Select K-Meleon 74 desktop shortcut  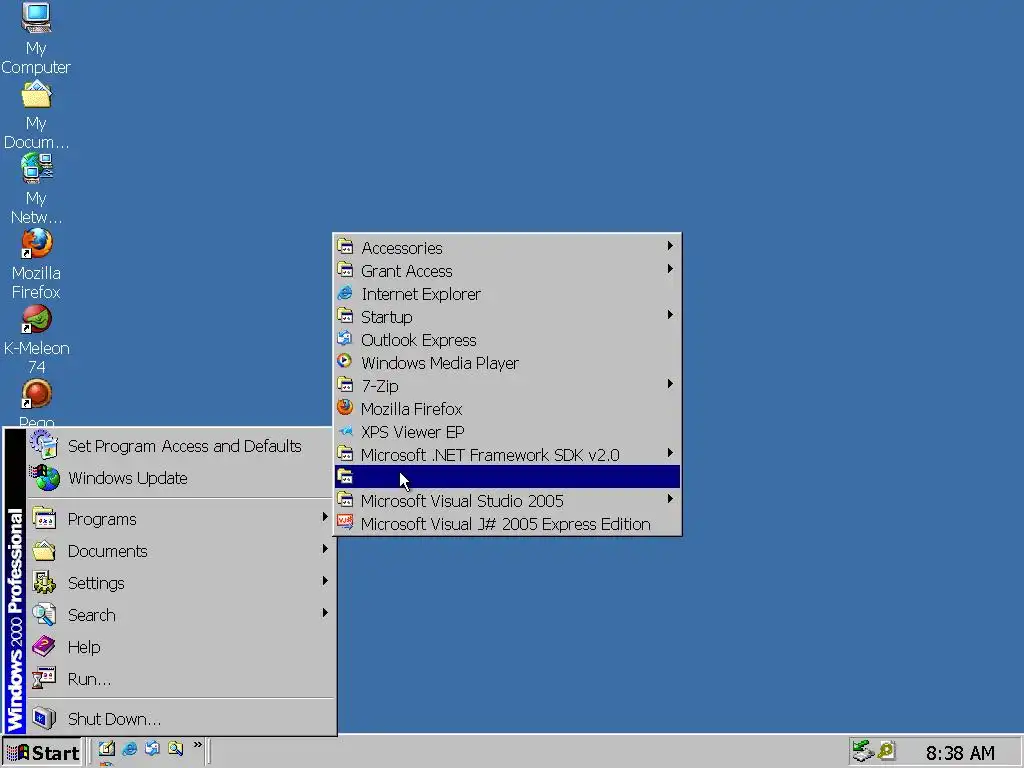(36, 339)
